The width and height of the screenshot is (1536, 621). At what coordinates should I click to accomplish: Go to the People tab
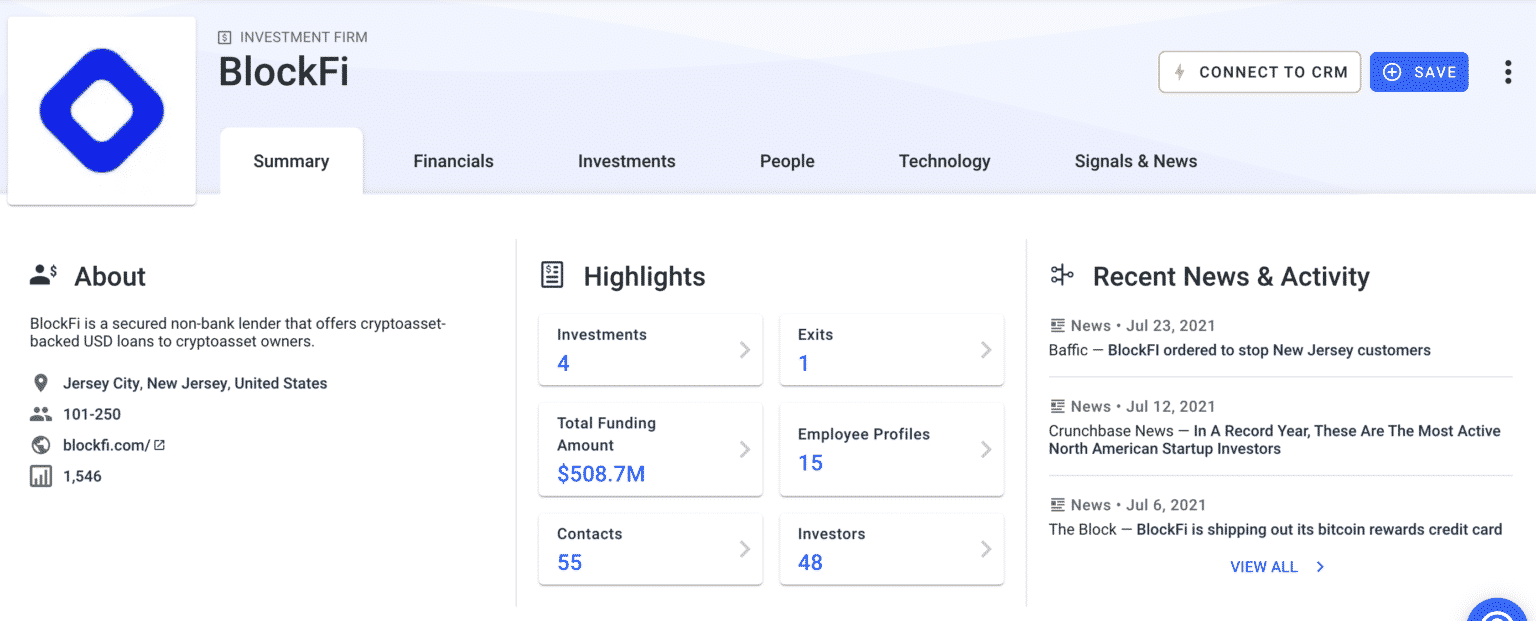[x=787, y=161]
